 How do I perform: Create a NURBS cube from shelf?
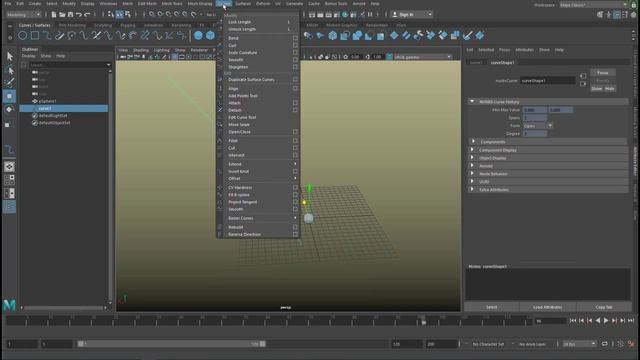click(x=210, y=36)
